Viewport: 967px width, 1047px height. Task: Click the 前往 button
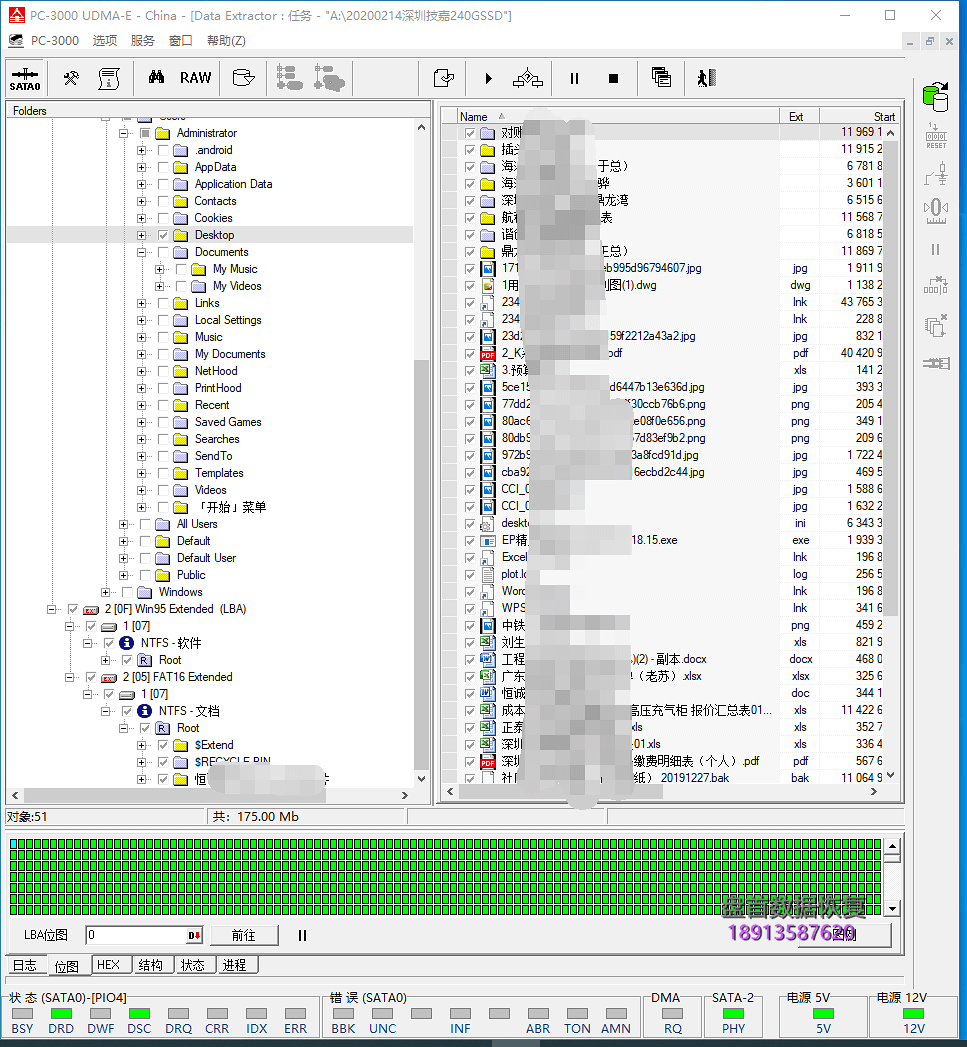pos(244,935)
